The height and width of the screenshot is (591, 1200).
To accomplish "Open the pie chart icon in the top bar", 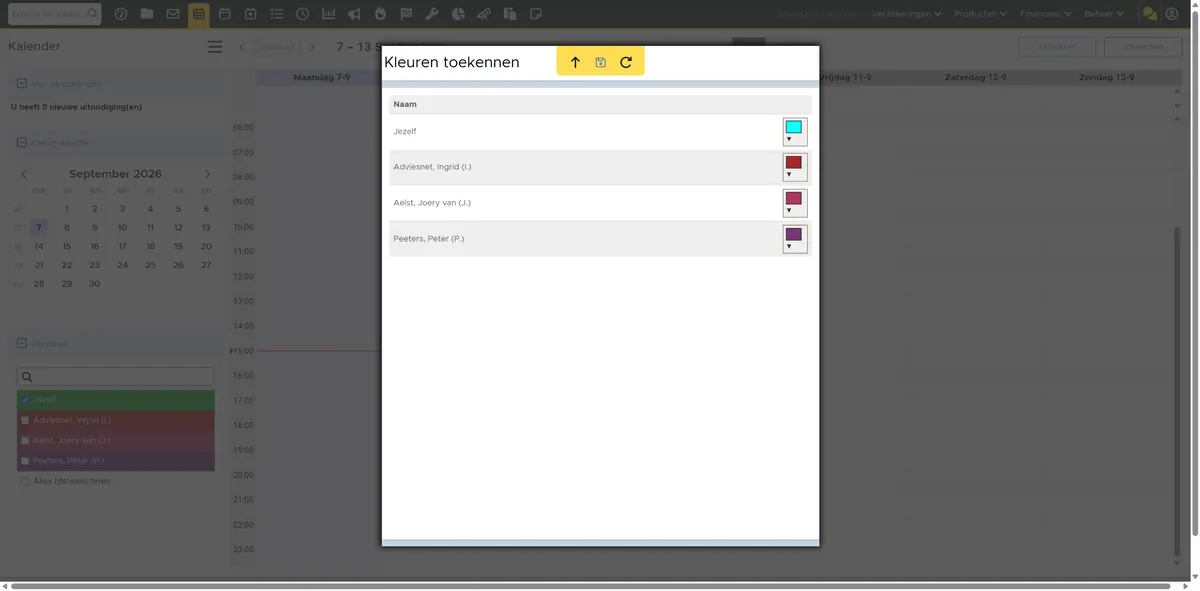I will click(458, 14).
